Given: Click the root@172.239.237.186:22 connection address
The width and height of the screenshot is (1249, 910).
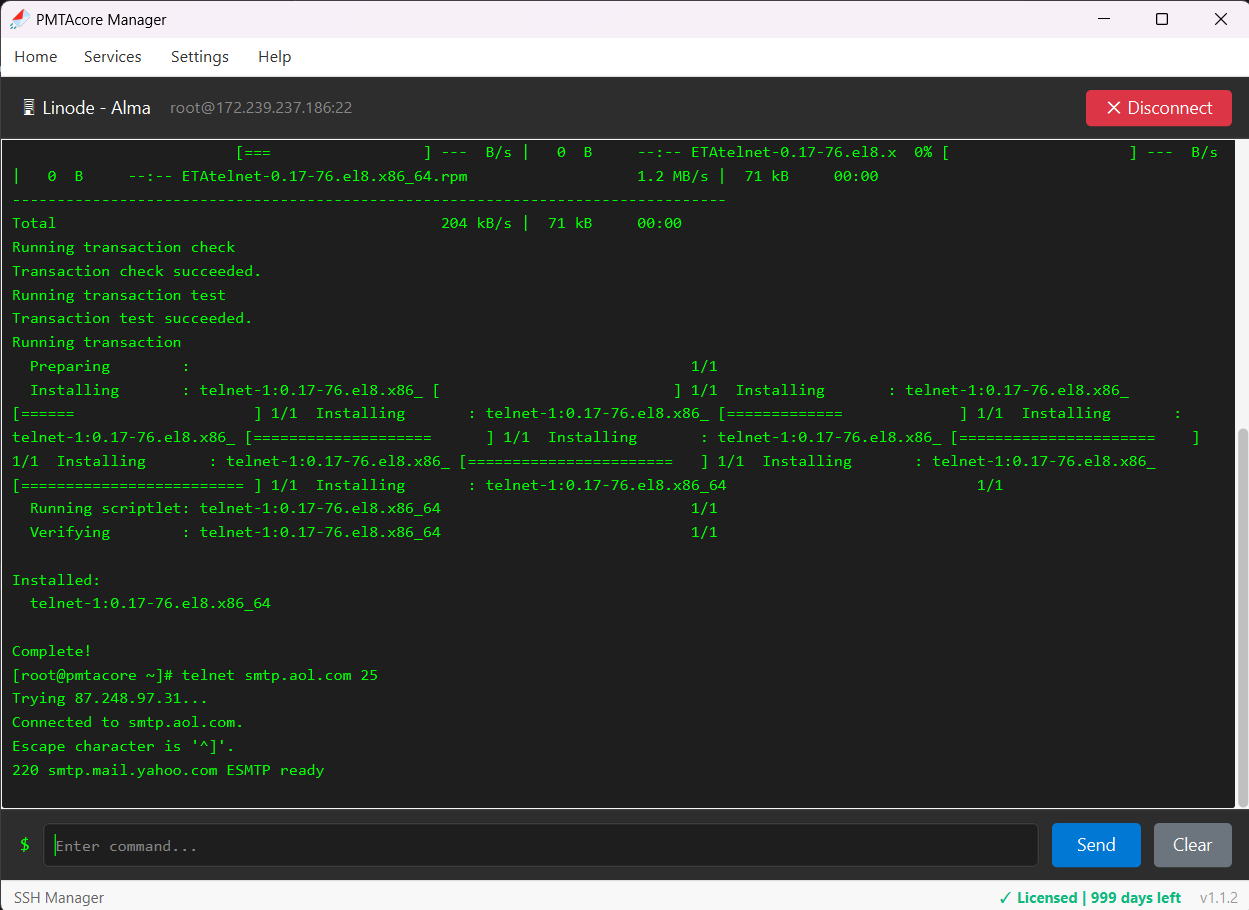Looking at the screenshot, I should pyautogui.click(x=261, y=107).
